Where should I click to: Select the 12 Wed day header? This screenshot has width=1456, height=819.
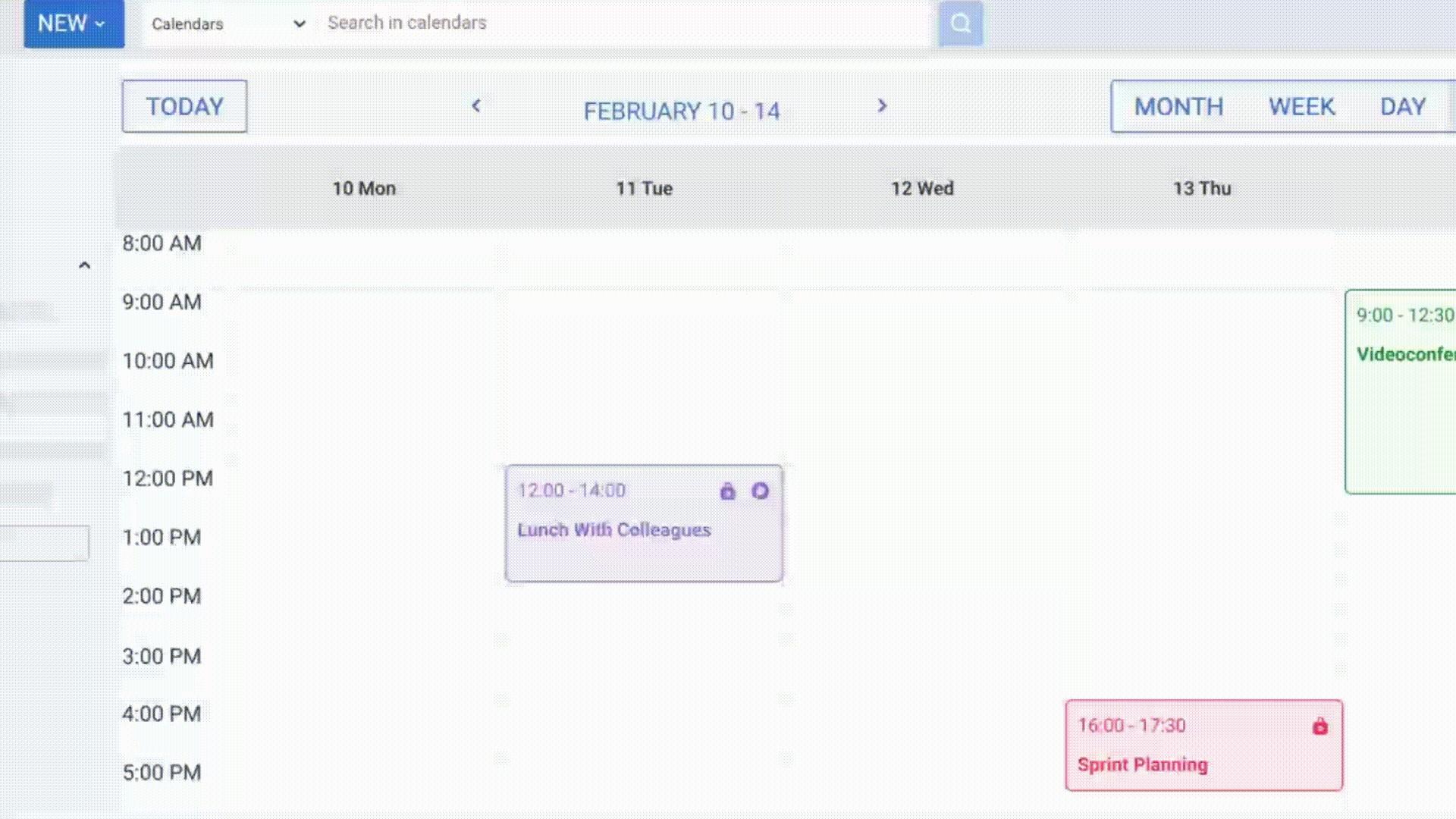pos(921,189)
